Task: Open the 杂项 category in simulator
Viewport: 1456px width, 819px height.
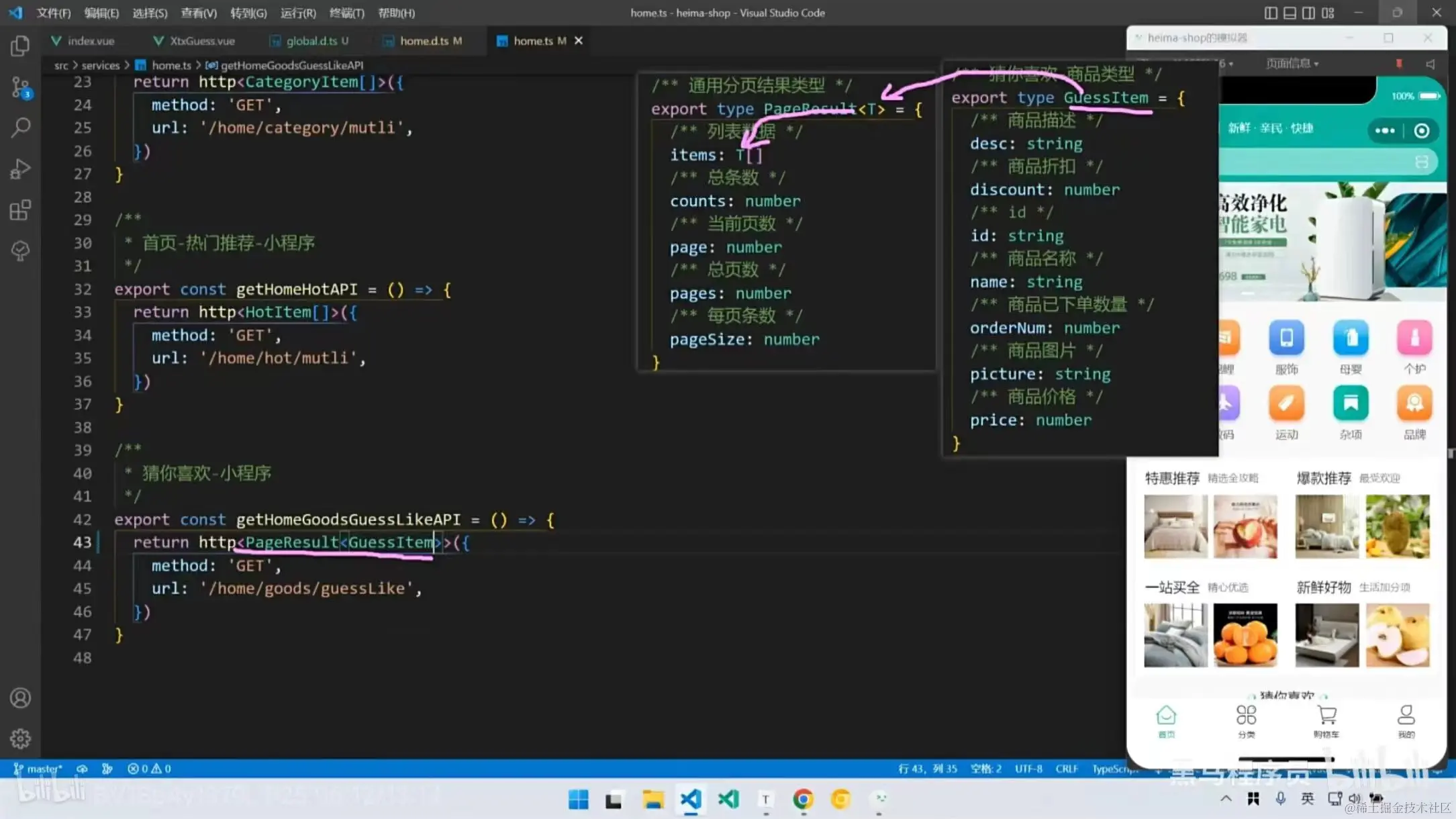Action: pyautogui.click(x=1351, y=413)
